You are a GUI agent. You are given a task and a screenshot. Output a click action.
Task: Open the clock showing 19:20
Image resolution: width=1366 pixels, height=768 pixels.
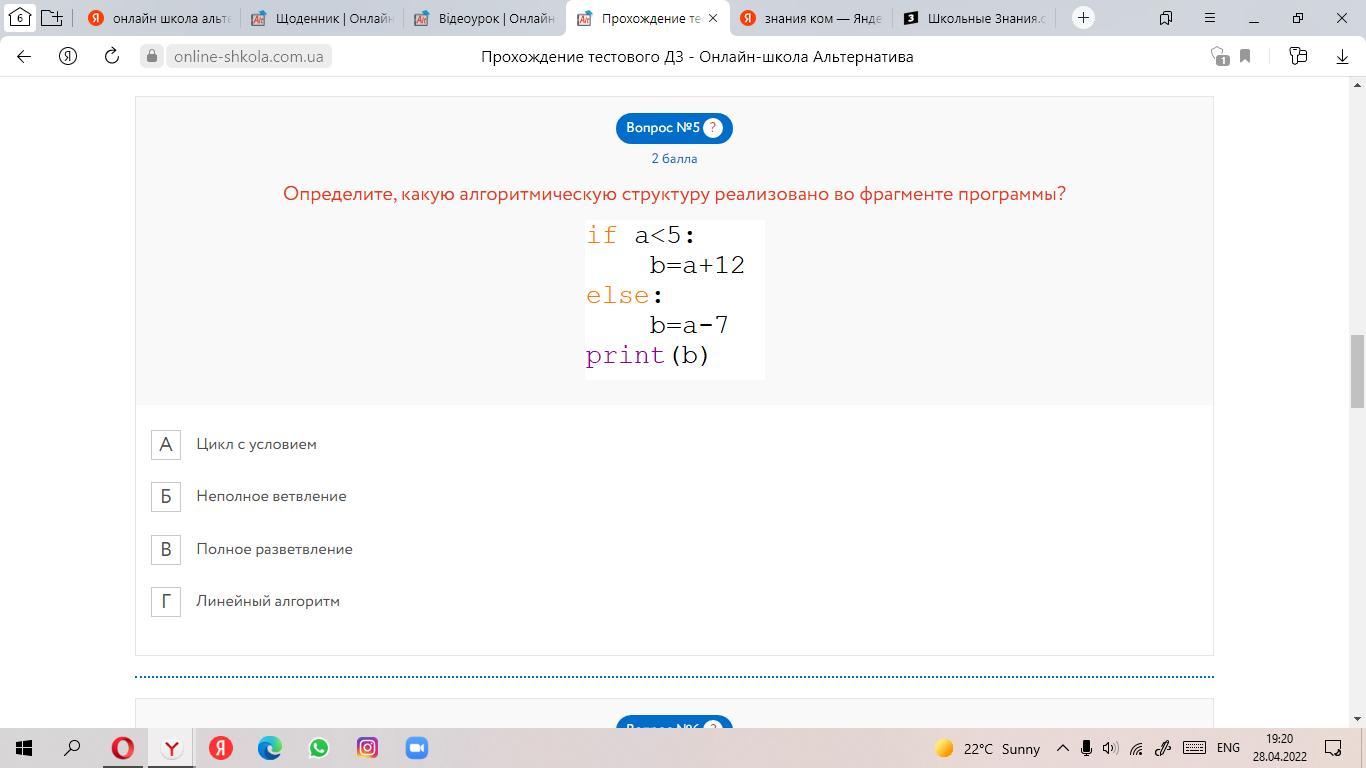click(x=1279, y=748)
